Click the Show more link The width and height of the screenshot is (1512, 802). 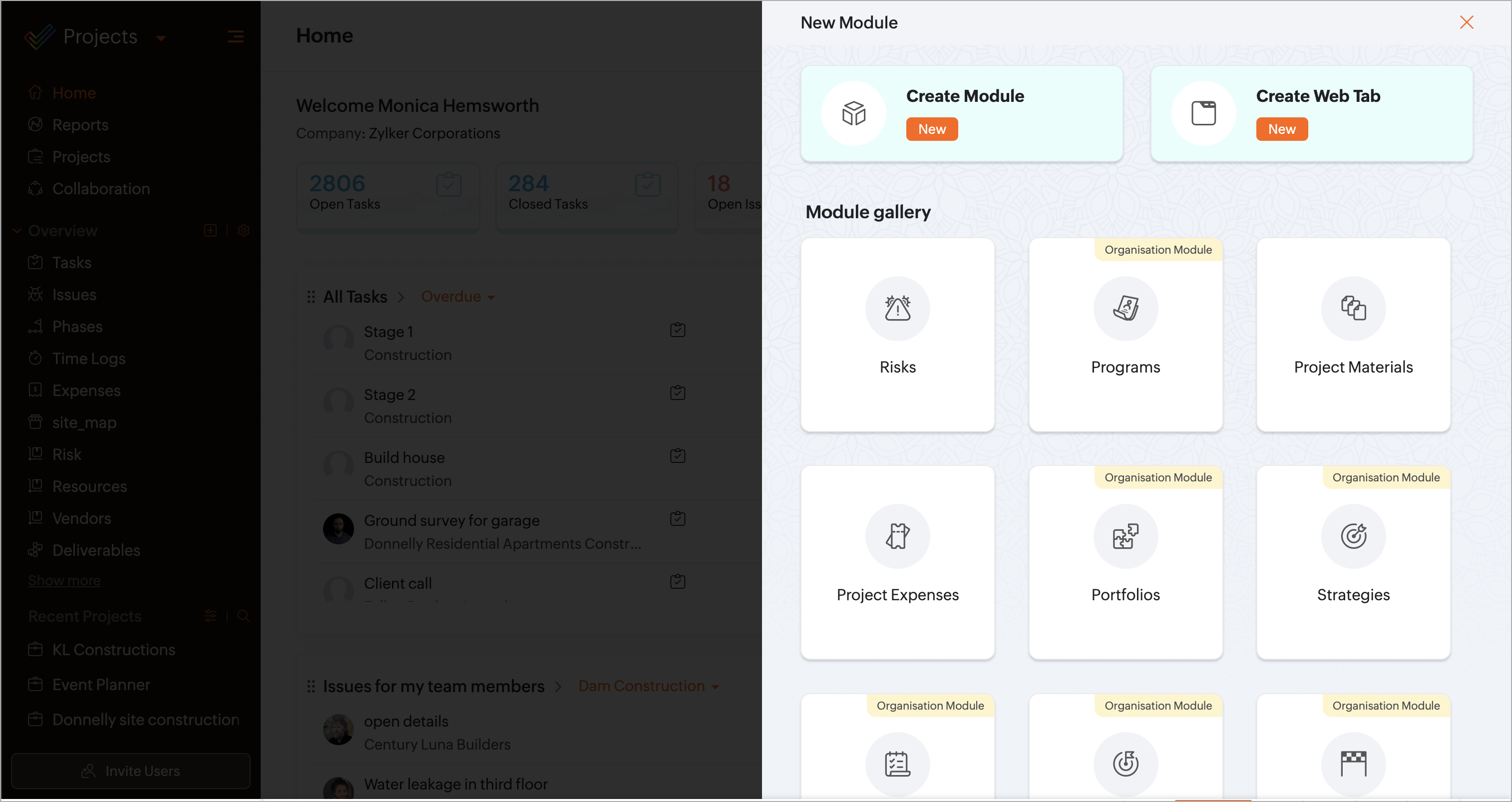point(64,580)
